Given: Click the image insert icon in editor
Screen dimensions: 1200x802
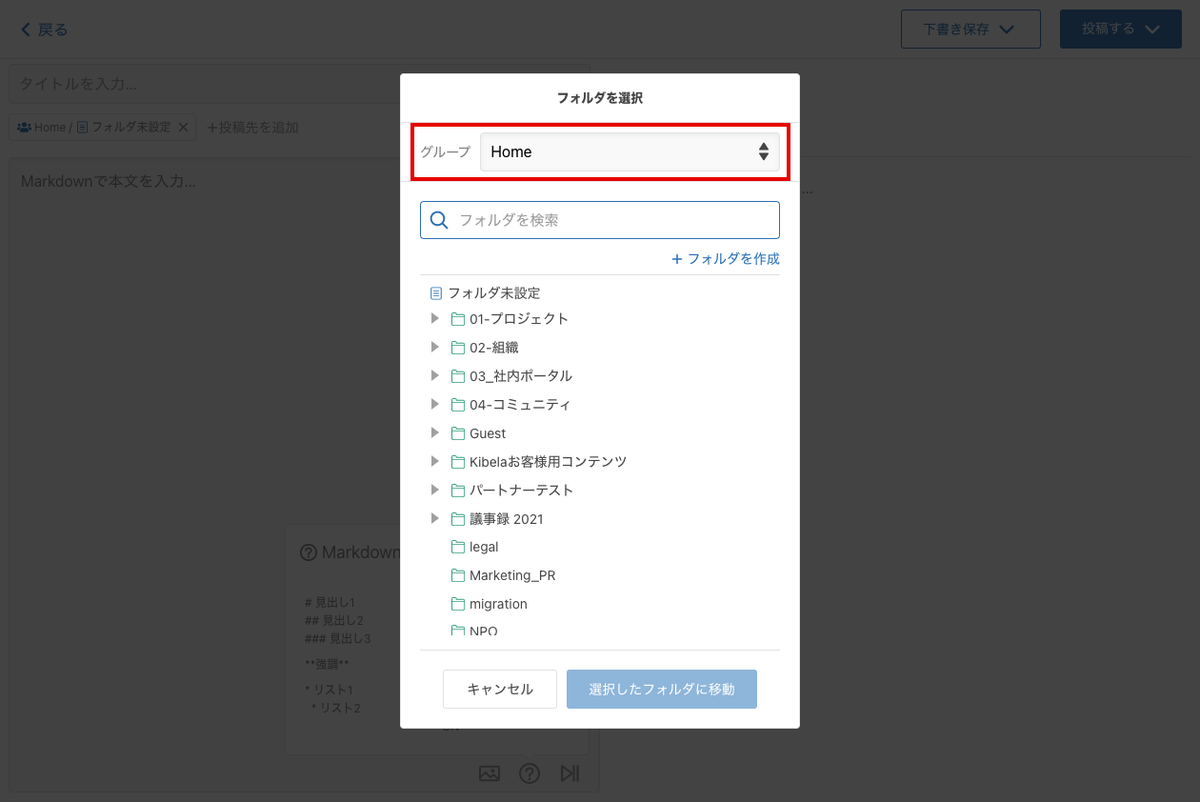Looking at the screenshot, I should point(489,773).
